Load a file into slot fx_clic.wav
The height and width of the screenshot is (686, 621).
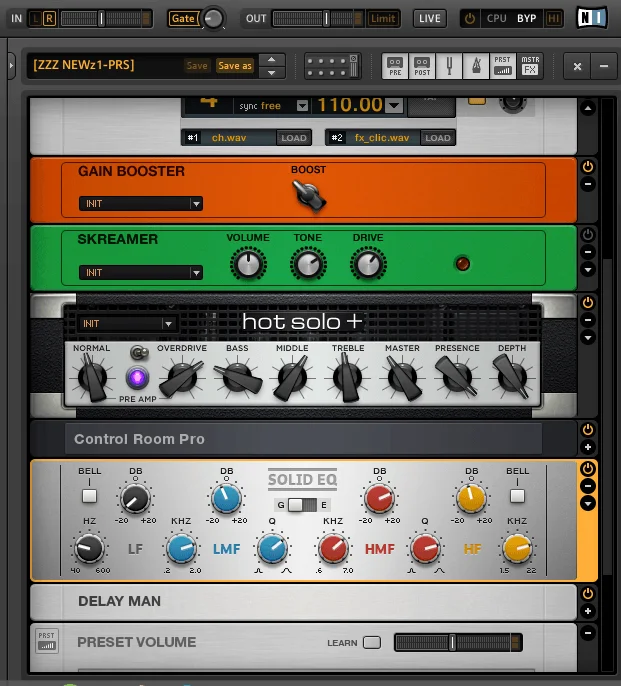[x=438, y=138]
